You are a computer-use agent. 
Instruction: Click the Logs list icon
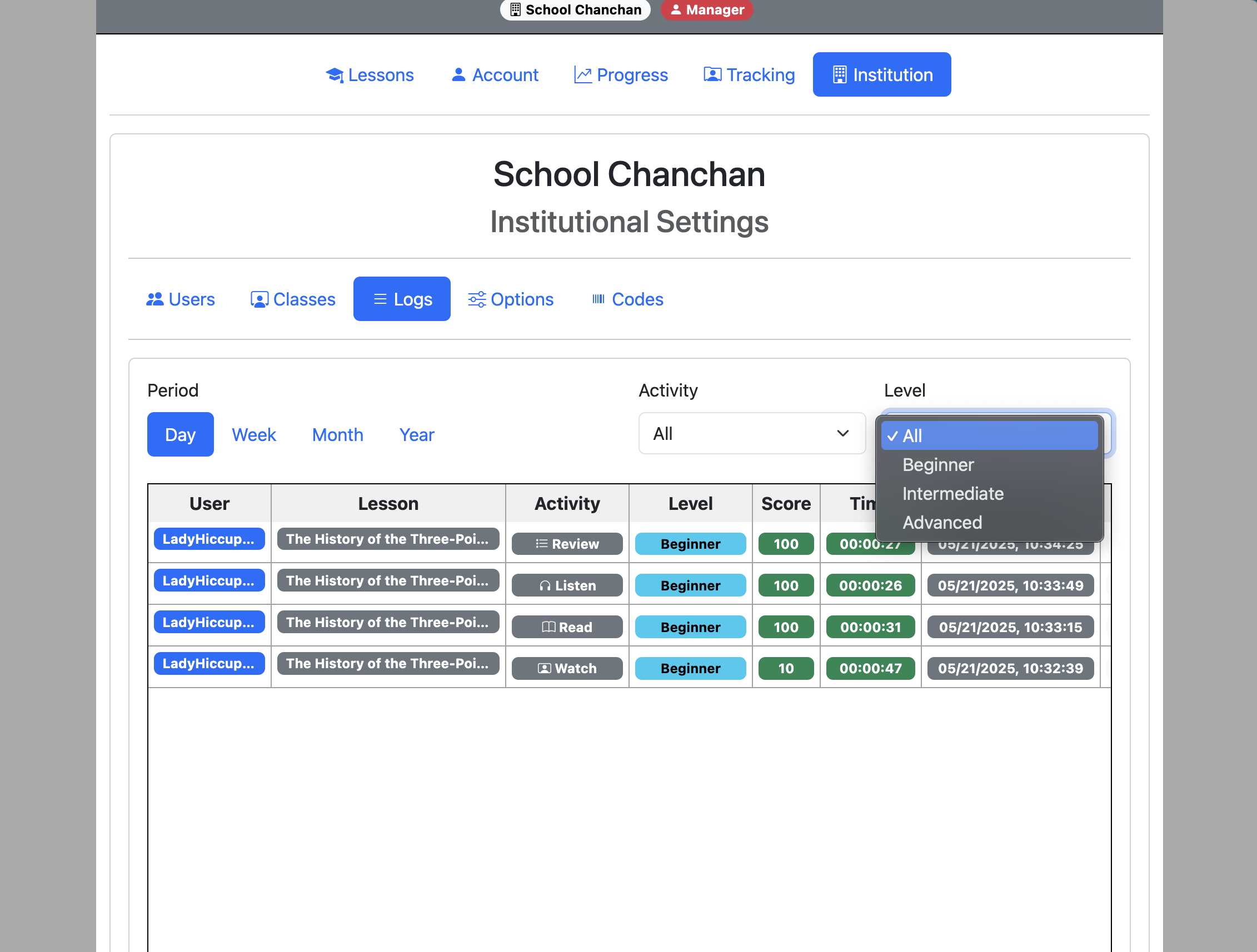(x=380, y=299)
